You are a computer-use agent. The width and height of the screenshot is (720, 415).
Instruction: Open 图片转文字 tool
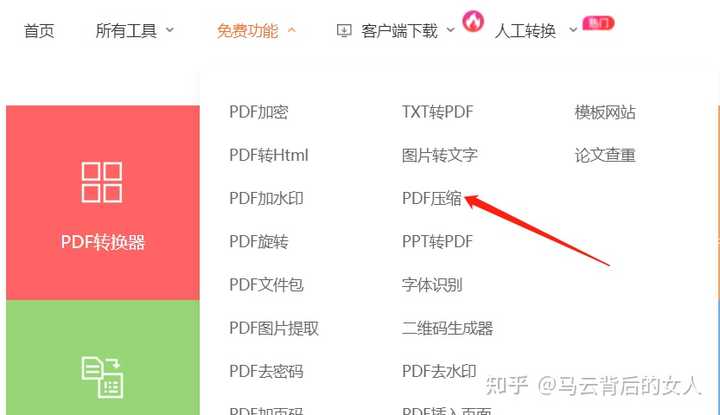(x=439, y=155)
